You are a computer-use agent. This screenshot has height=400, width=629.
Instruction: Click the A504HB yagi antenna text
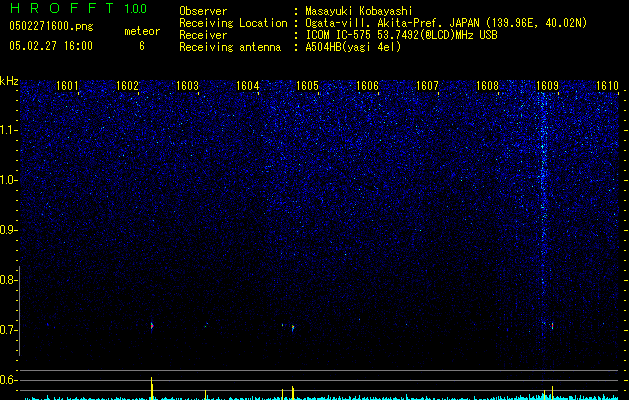point(353,47)
